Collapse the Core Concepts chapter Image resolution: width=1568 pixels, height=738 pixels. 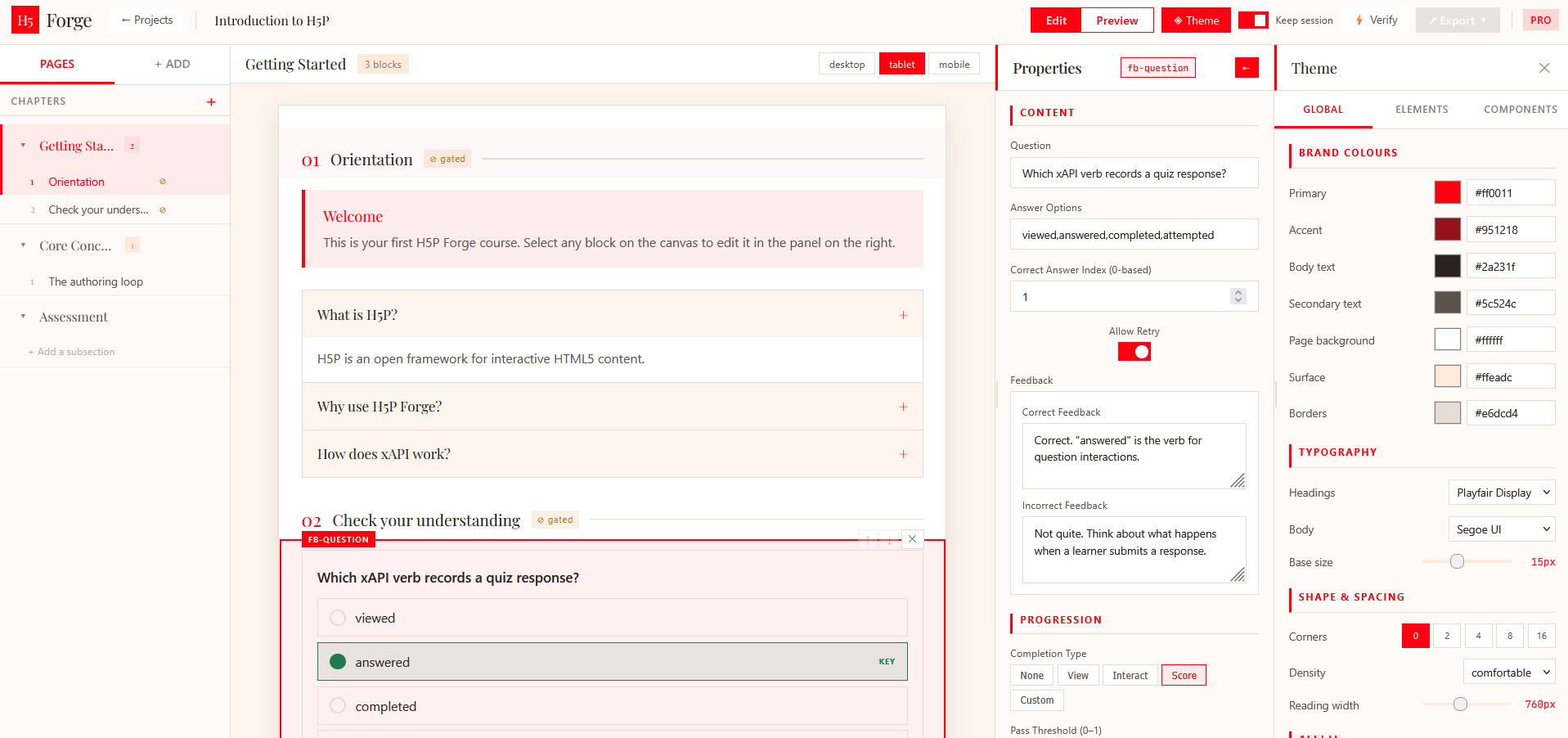(x=23, y=245)
